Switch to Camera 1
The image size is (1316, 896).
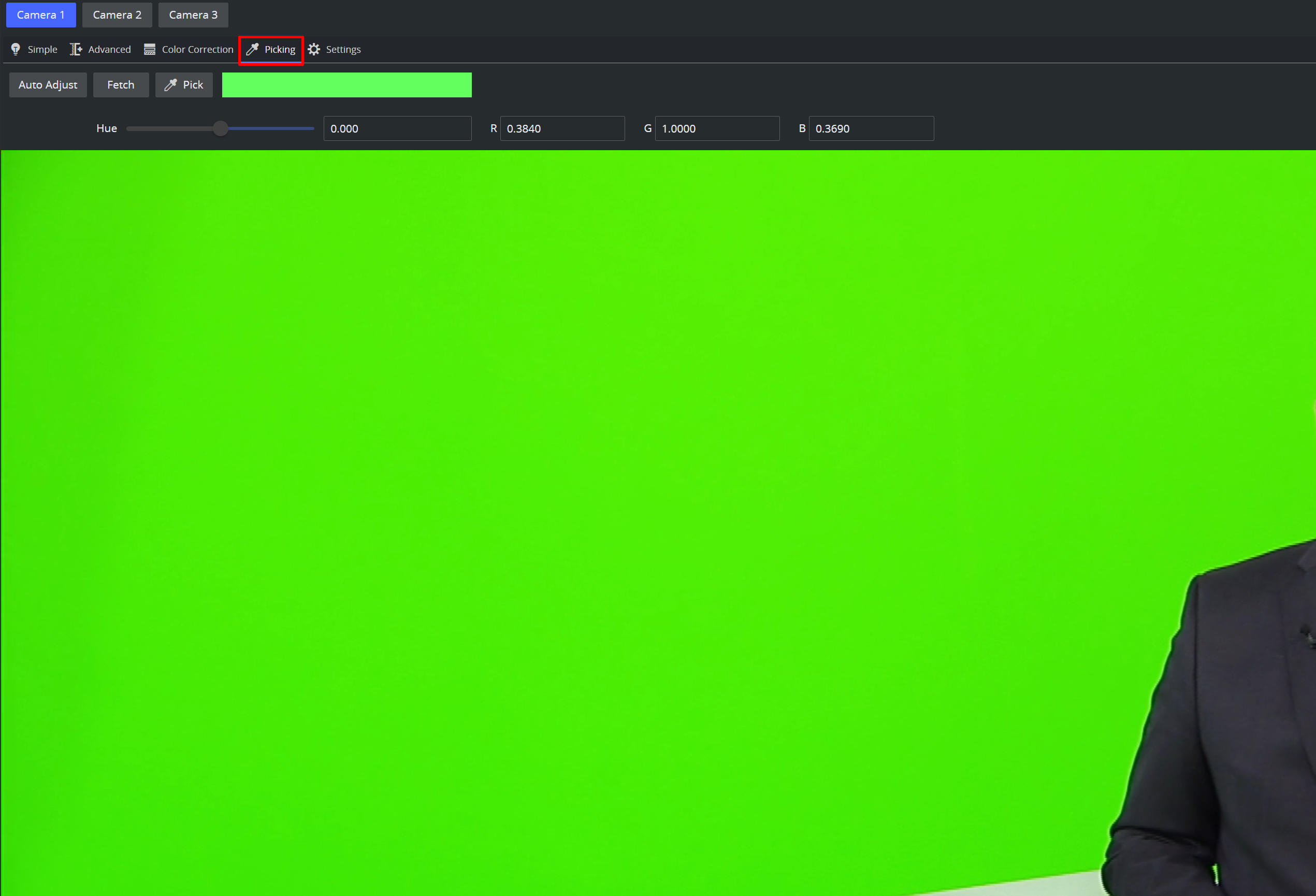click(41, 15)
